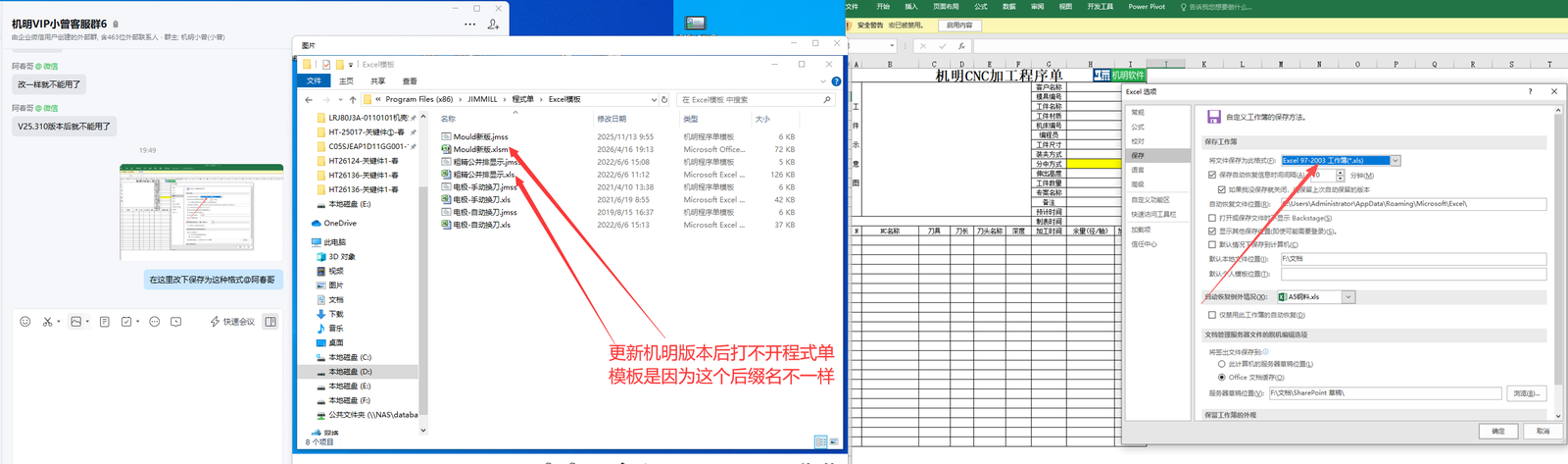
Task: Toggle the side panel icon in chat toolbar
Action: point(270,322)
